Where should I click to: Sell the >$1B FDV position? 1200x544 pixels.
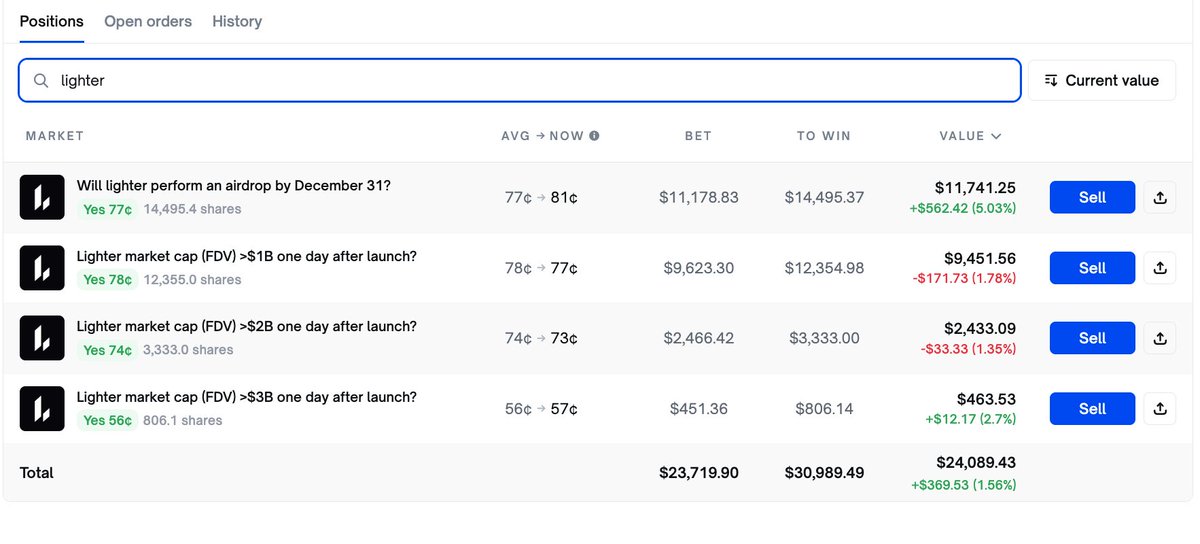[x=1092, y=268]
